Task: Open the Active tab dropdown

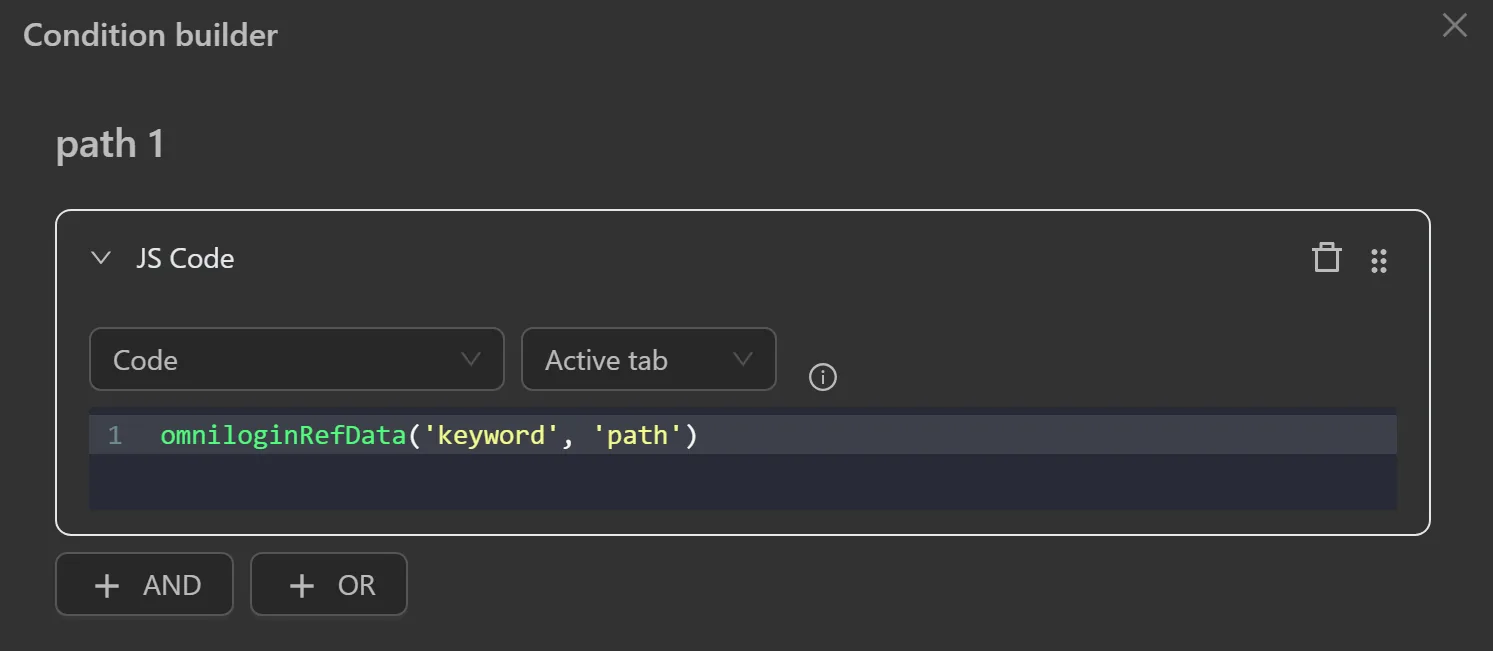Action: click(648, 359)
